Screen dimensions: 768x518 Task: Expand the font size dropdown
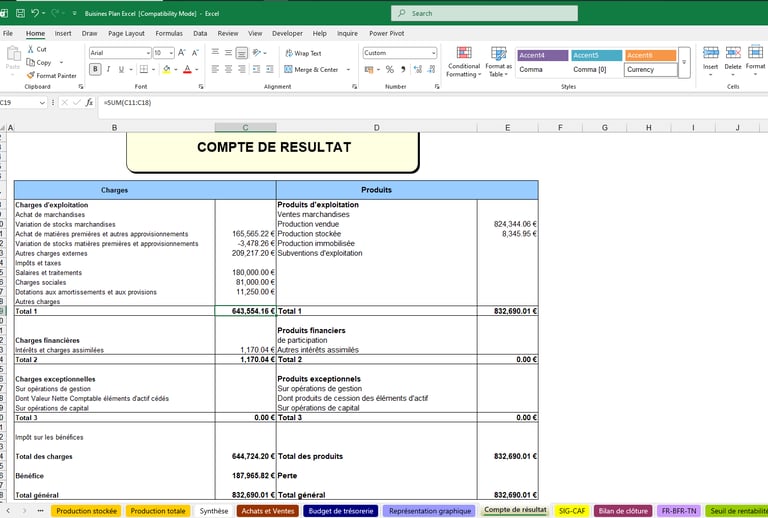point(171,53)
